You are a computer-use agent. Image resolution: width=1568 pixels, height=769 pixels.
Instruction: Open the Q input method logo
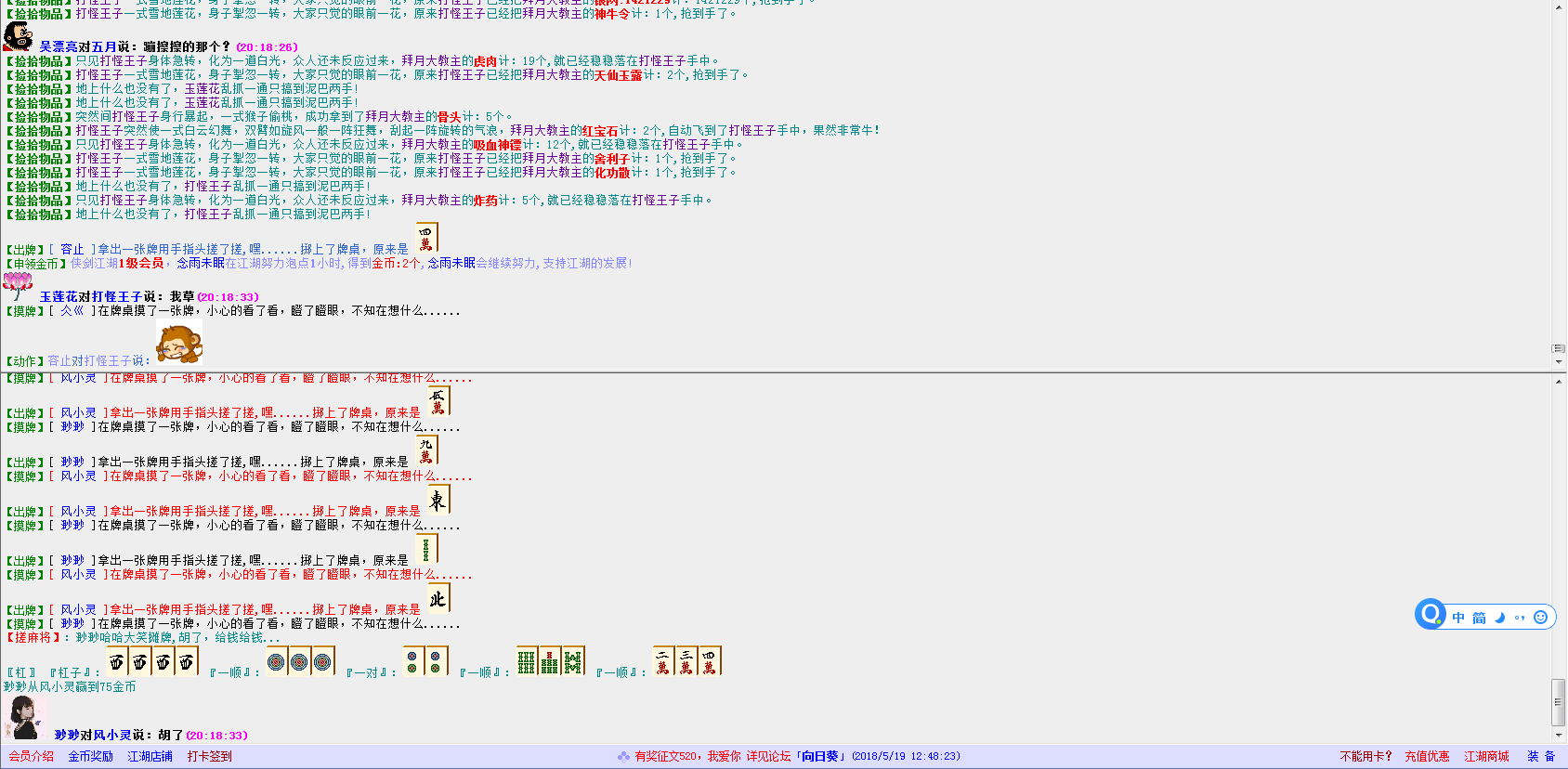(1431, 614)
